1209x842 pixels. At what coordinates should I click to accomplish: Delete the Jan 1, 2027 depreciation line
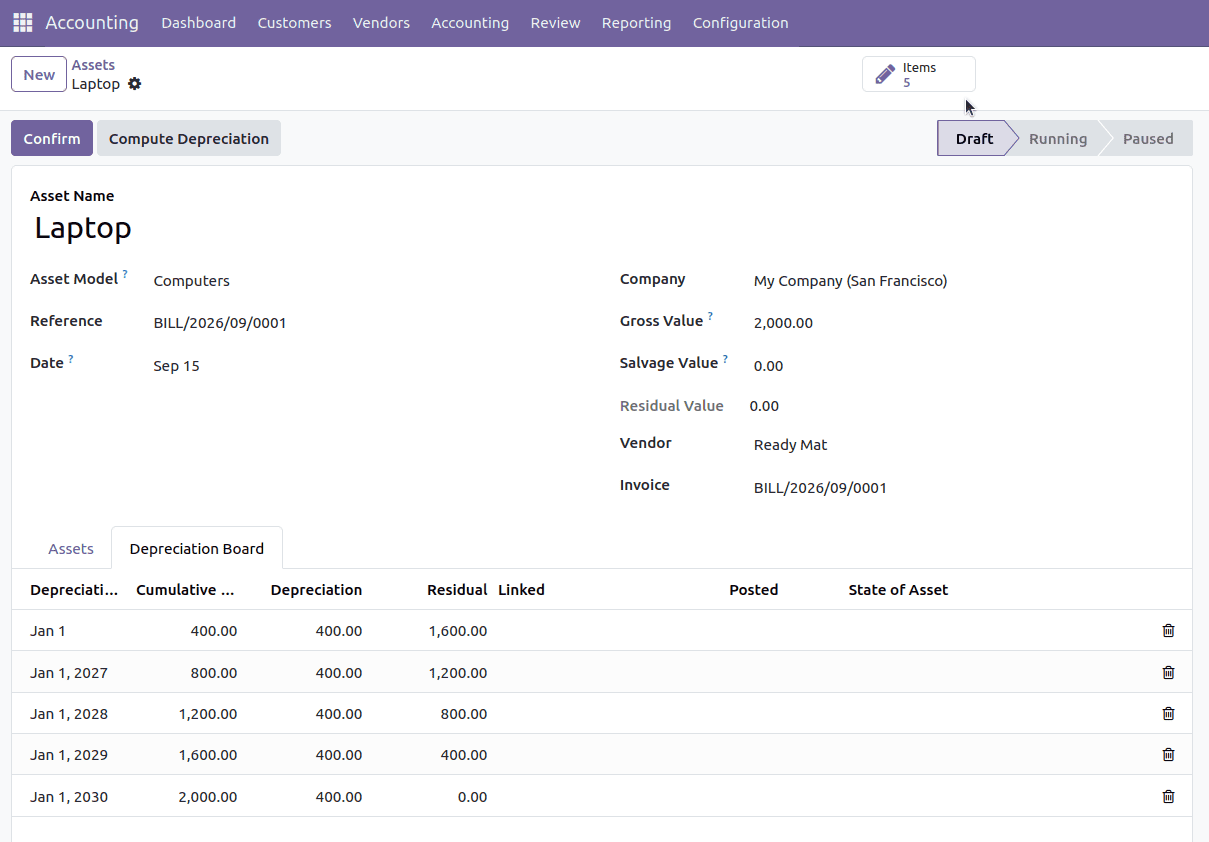[1168, 673]
